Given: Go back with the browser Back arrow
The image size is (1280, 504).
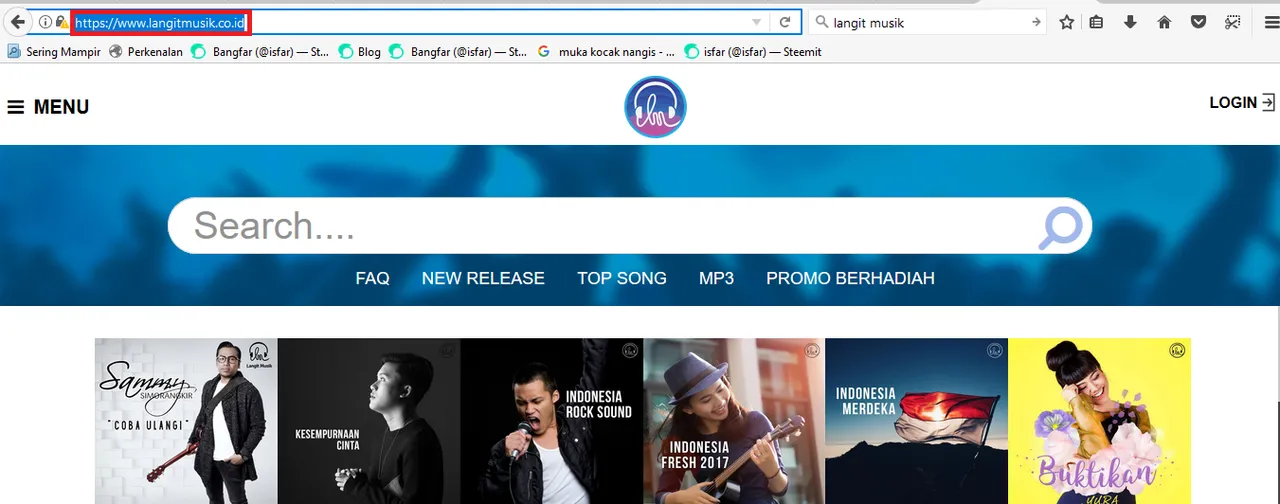Looking at the screenshot, I should pyautogui.click(x=16, y=22).
